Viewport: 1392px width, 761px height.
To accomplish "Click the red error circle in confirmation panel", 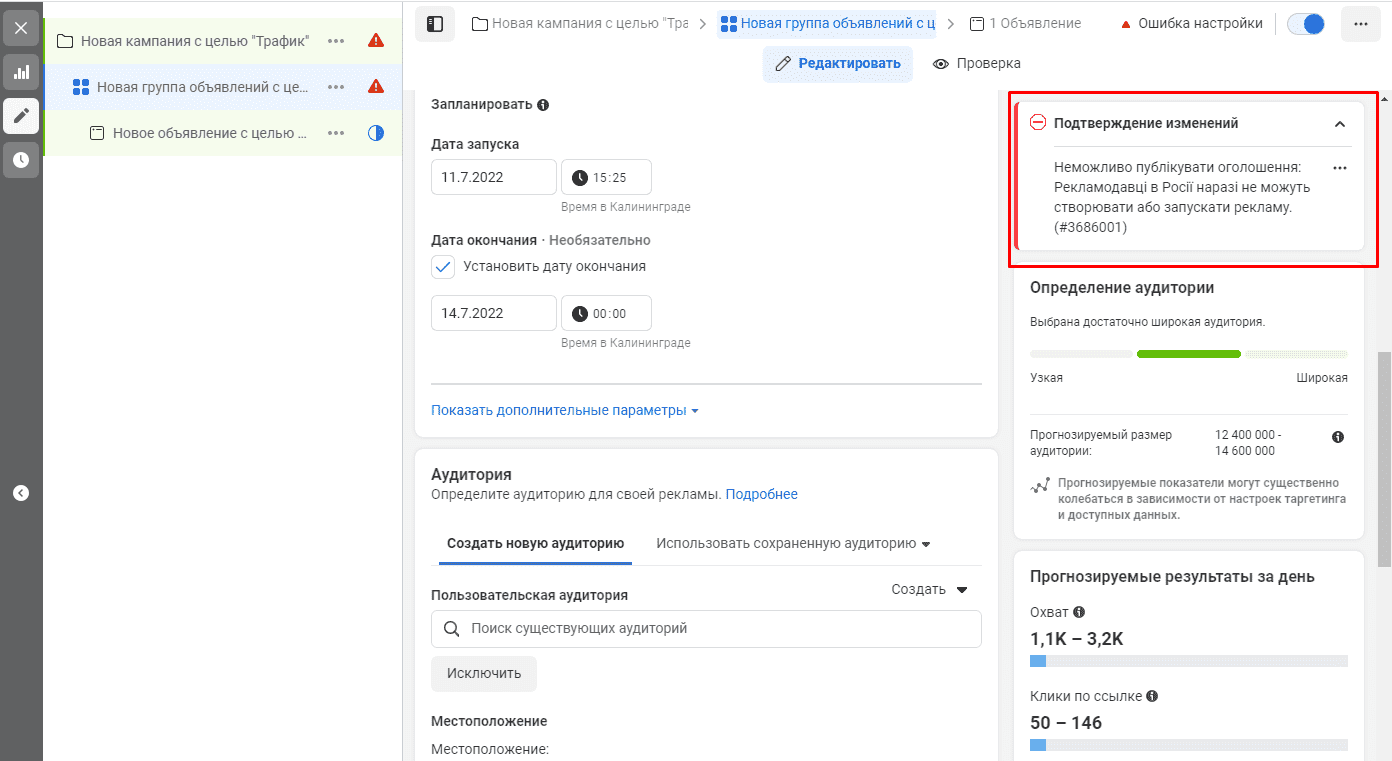I will (1038, 123).
